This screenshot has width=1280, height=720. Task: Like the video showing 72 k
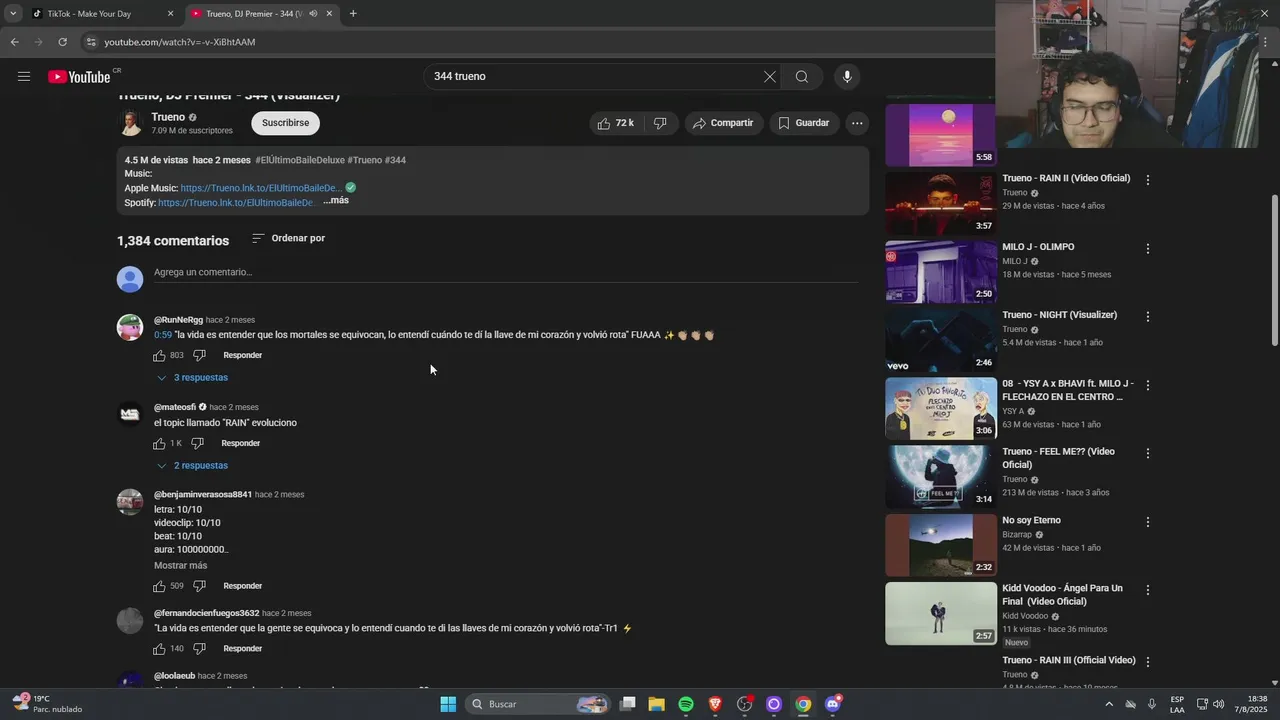tap(615, 123)
